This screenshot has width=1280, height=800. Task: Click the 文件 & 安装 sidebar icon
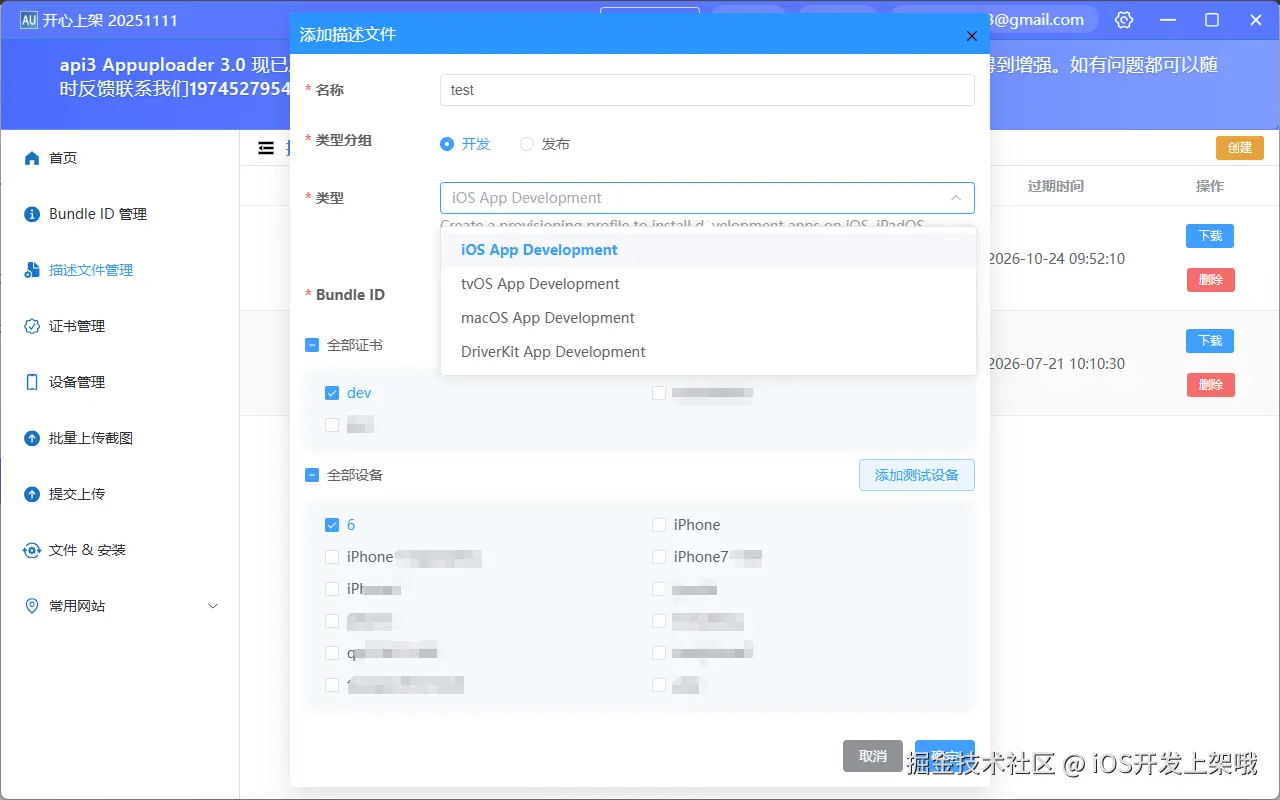coord(32,550)
